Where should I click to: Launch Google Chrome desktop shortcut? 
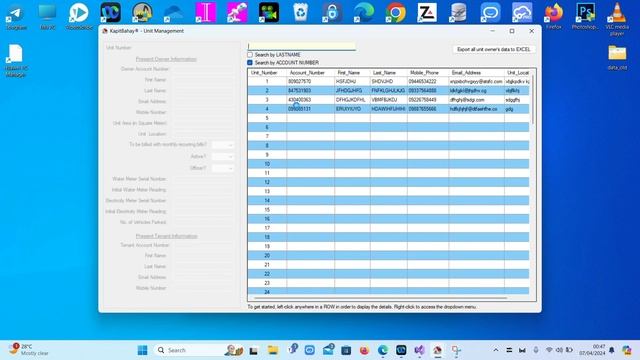click(396, 13)
